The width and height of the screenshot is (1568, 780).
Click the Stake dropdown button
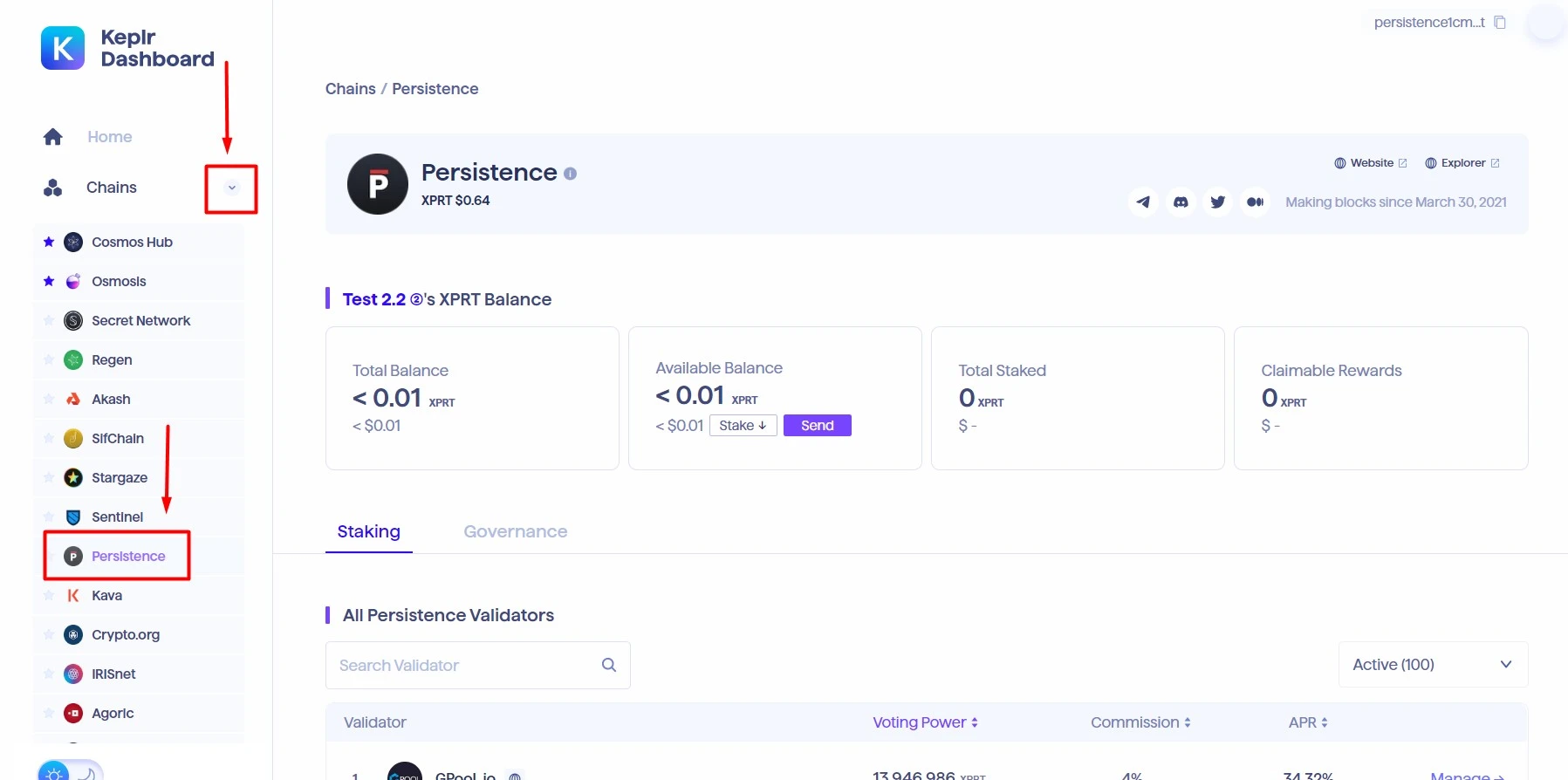point(743,425)
